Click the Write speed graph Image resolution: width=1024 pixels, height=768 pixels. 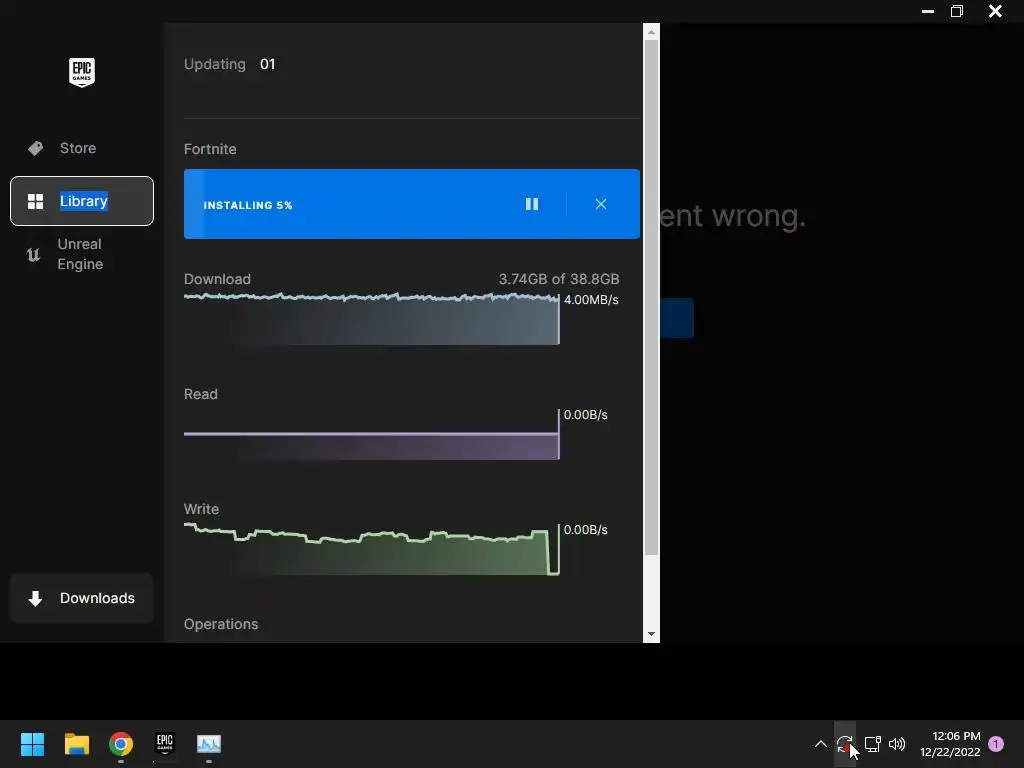(372, 549)
